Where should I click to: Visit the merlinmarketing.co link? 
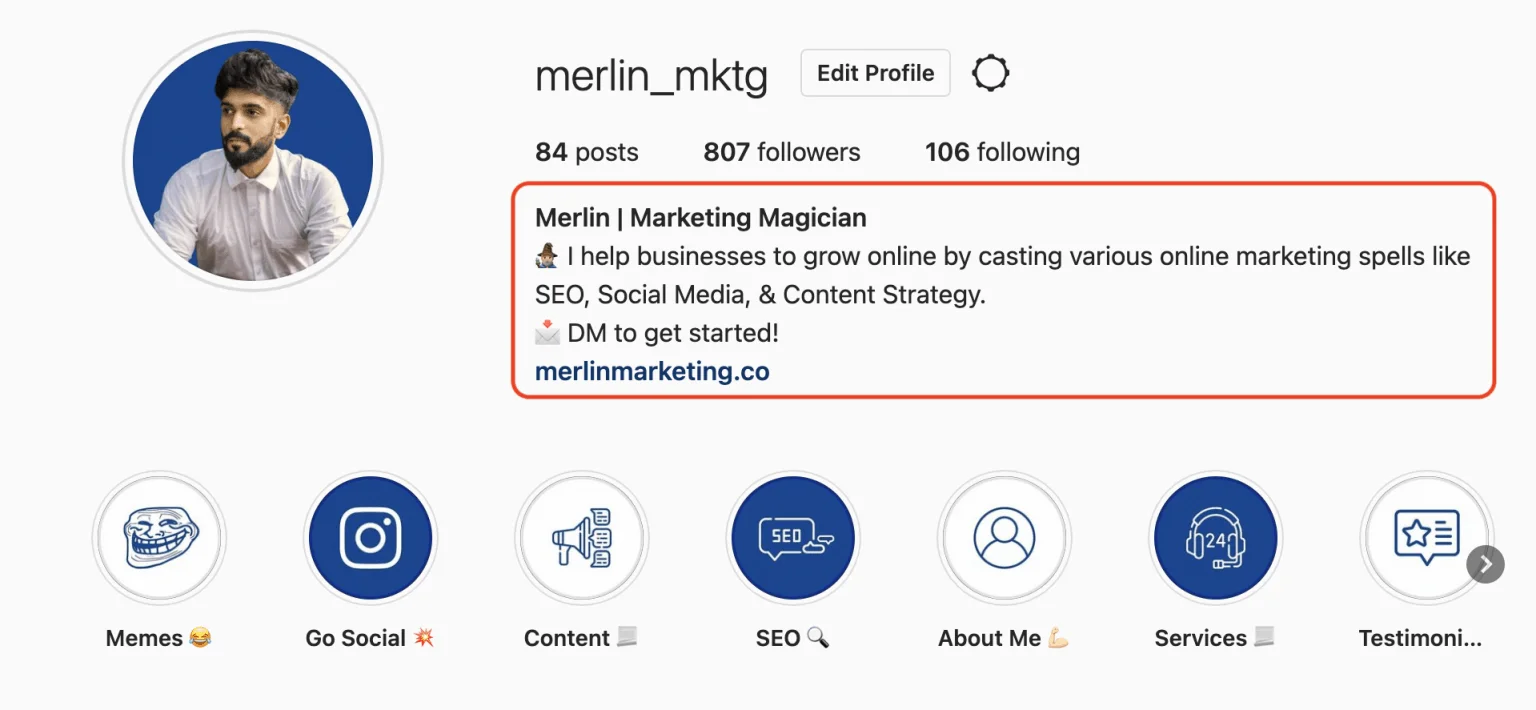click(652, 372)
